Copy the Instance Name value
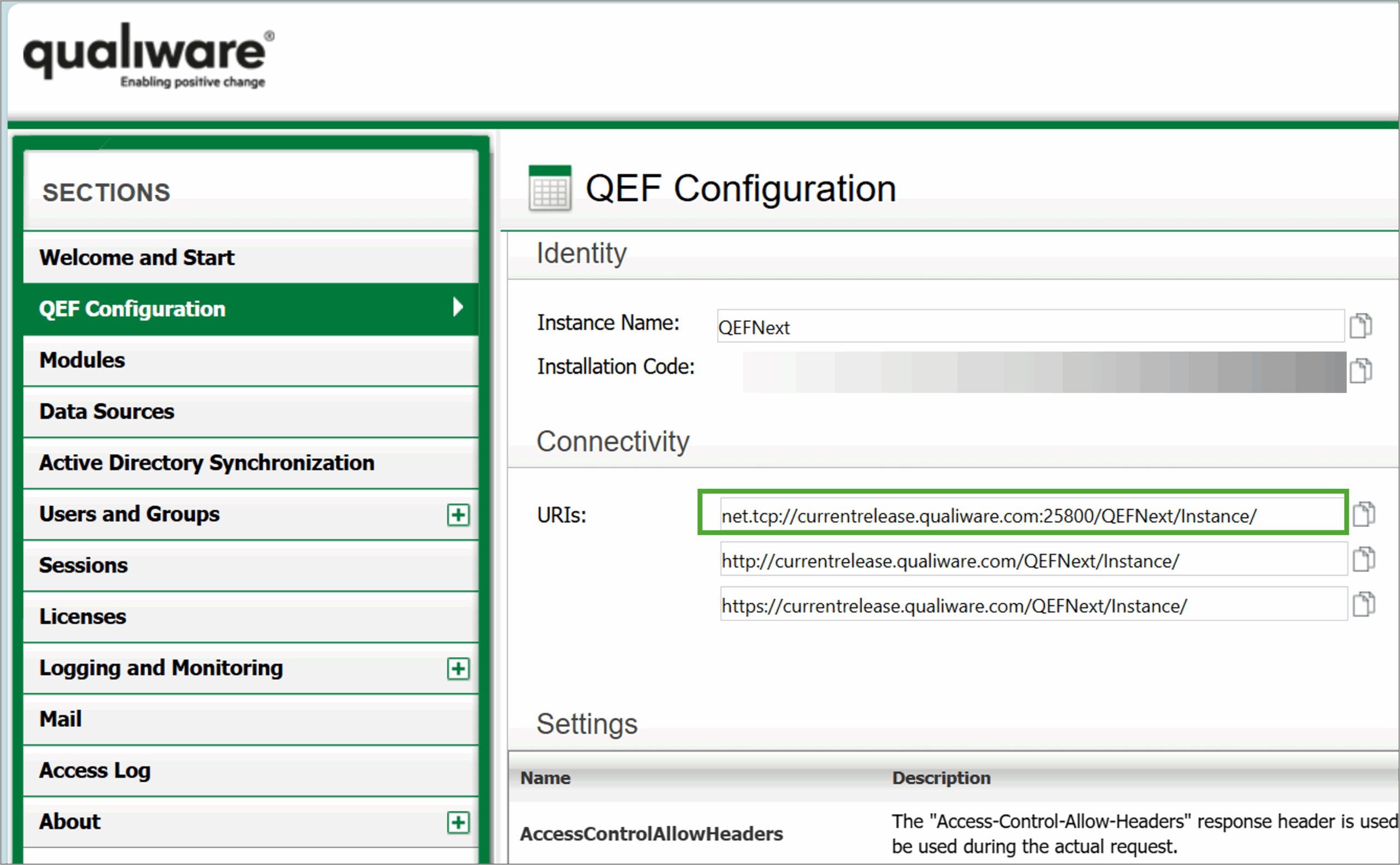The width and height of the screenshot is (1400, 865). point(1361,326)
